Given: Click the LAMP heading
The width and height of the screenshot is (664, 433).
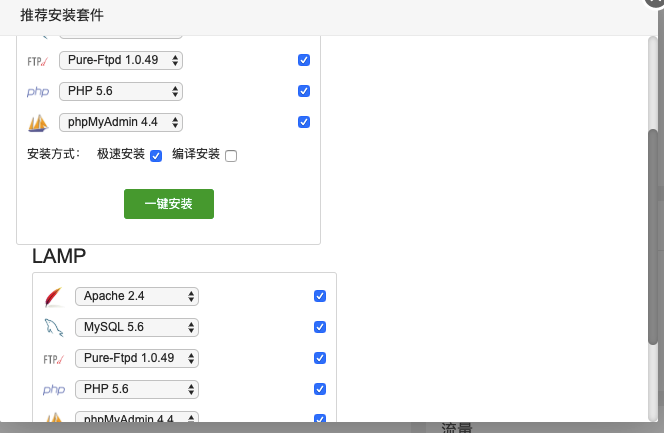Looking at the screenshot, I should point(59,256).
